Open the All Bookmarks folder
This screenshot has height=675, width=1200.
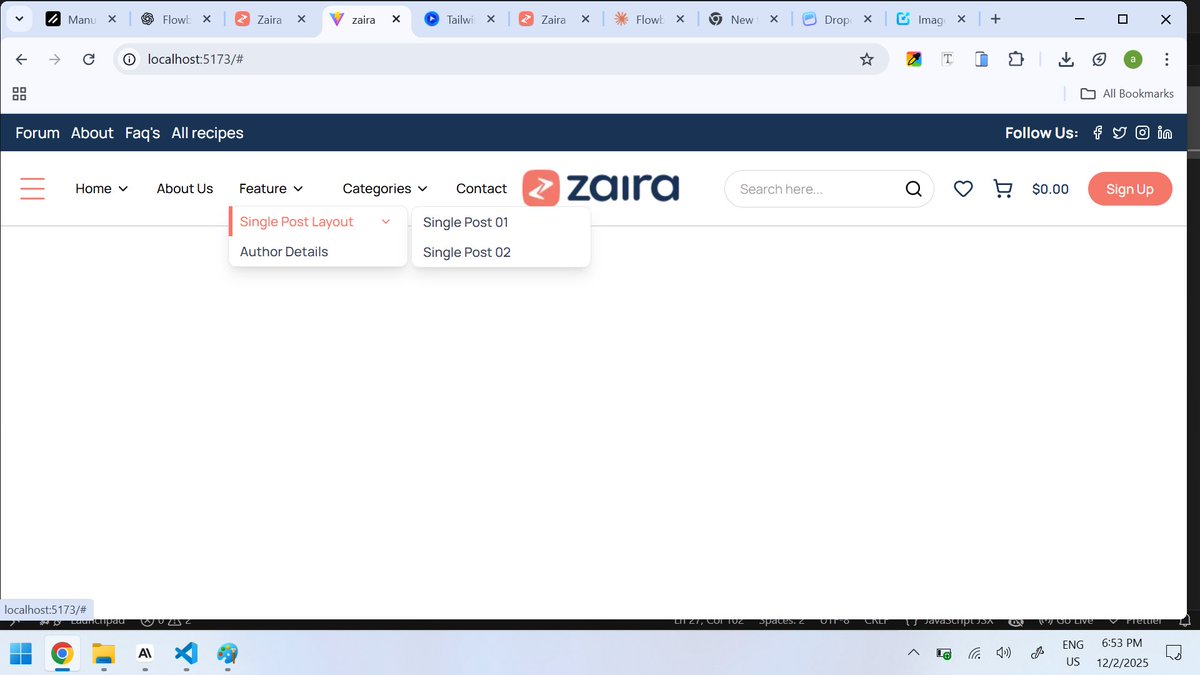click(x=1127, y=94)
